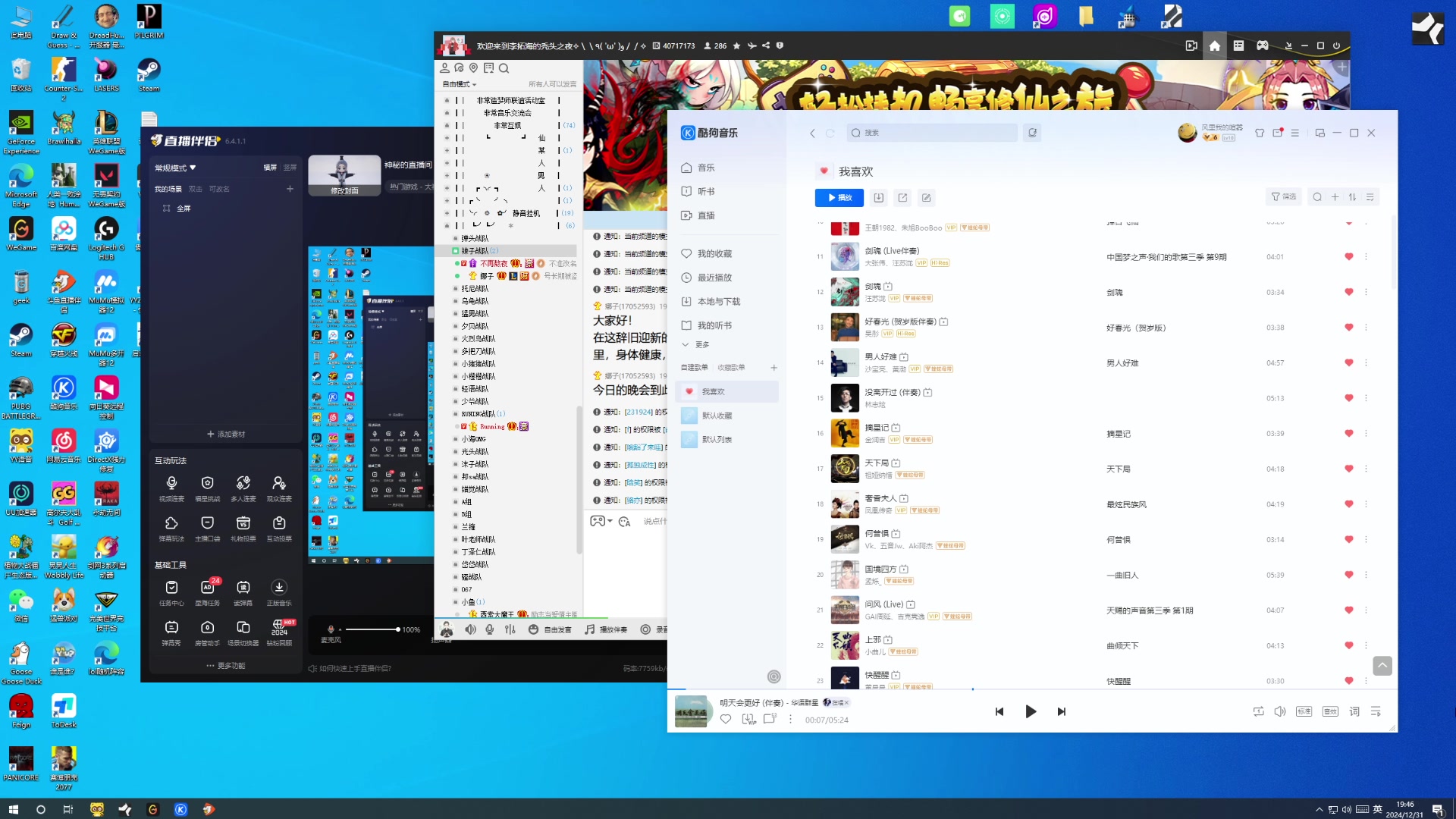1456x819 pixels.
Task: Open 主播口袋 in 直播伴侣
Action: (x=207, y=529)
